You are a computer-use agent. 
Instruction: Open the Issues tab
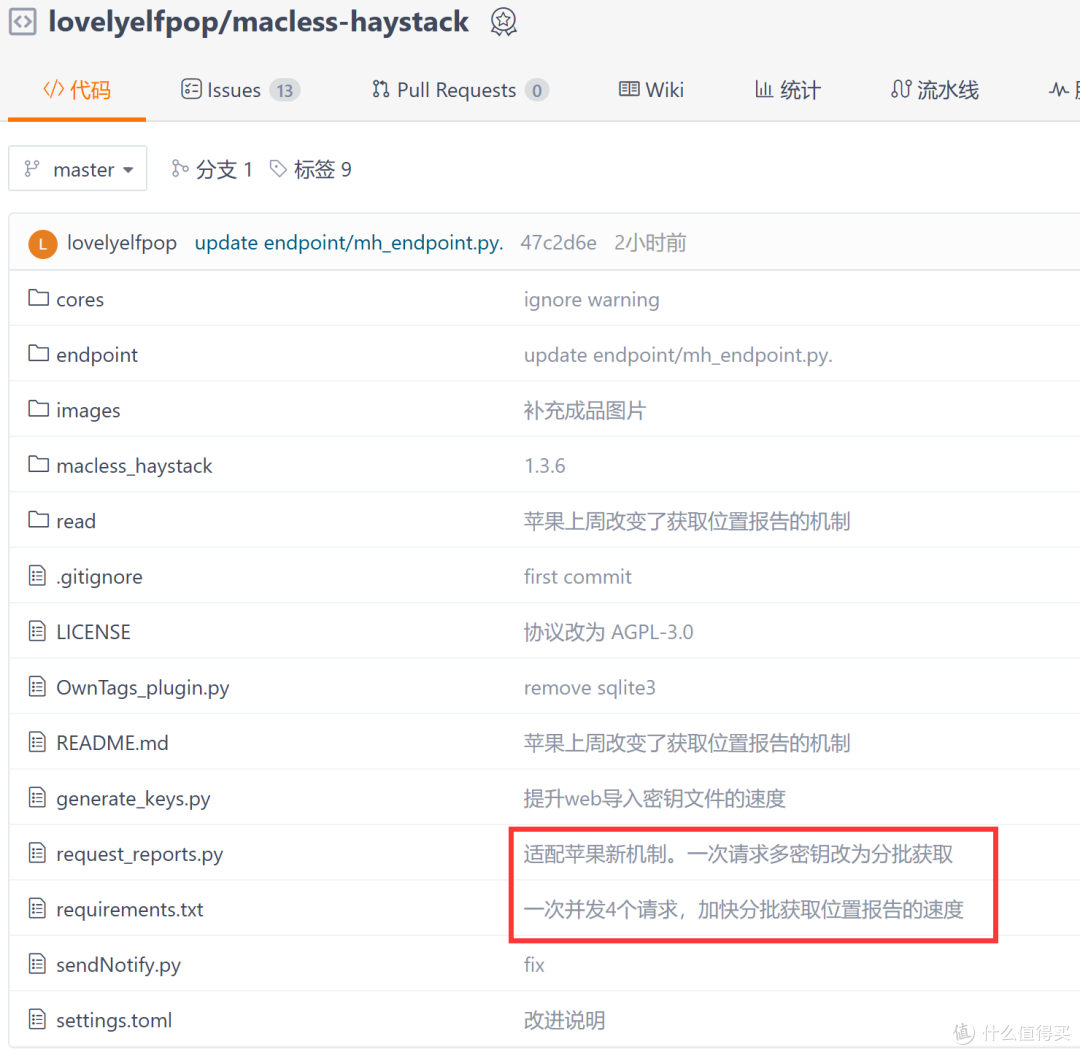pyautogui.click(x=240, y=90)
